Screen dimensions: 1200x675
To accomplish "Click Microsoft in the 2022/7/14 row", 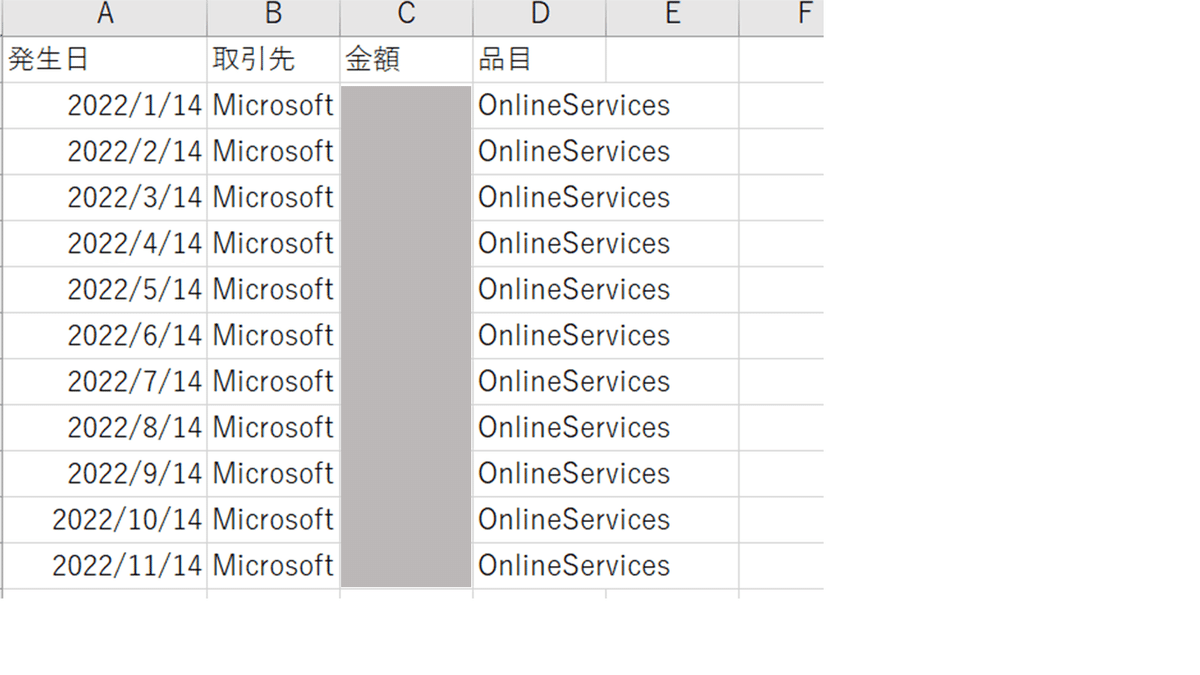I will [273, 382].
